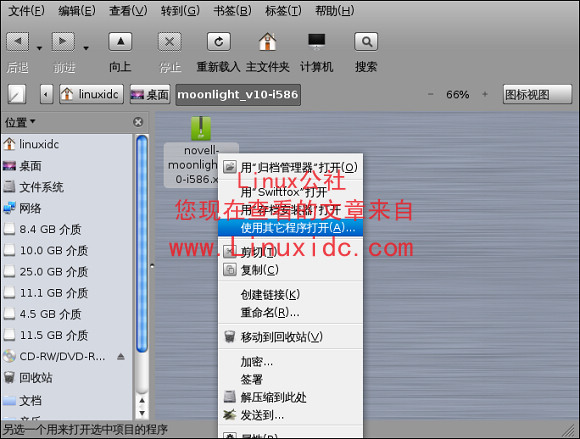Choose 发送到... in the context menu
This screenshot has width=580, height=439.
click(x=290, y=416)
